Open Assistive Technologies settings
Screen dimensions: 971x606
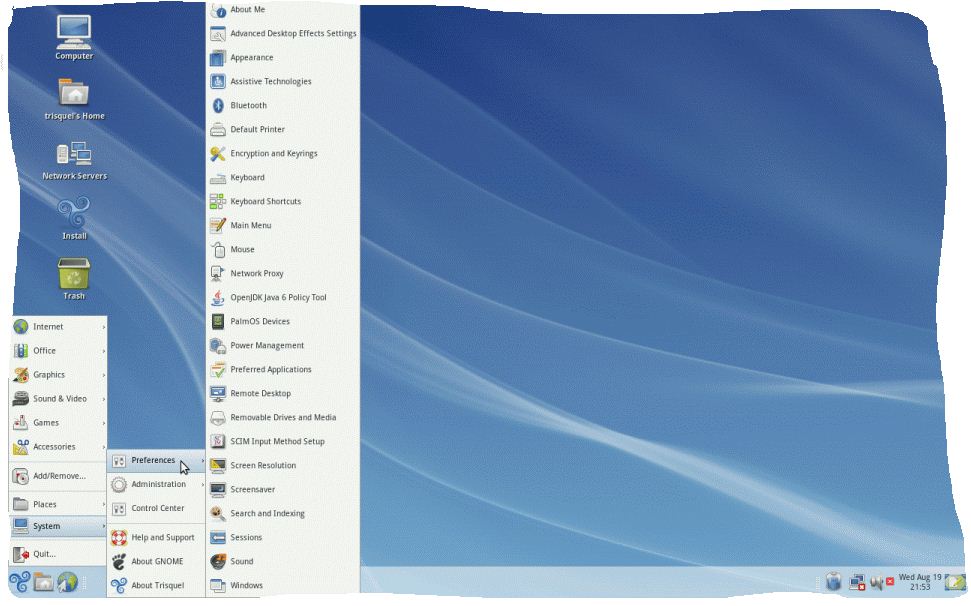point(282,82)
